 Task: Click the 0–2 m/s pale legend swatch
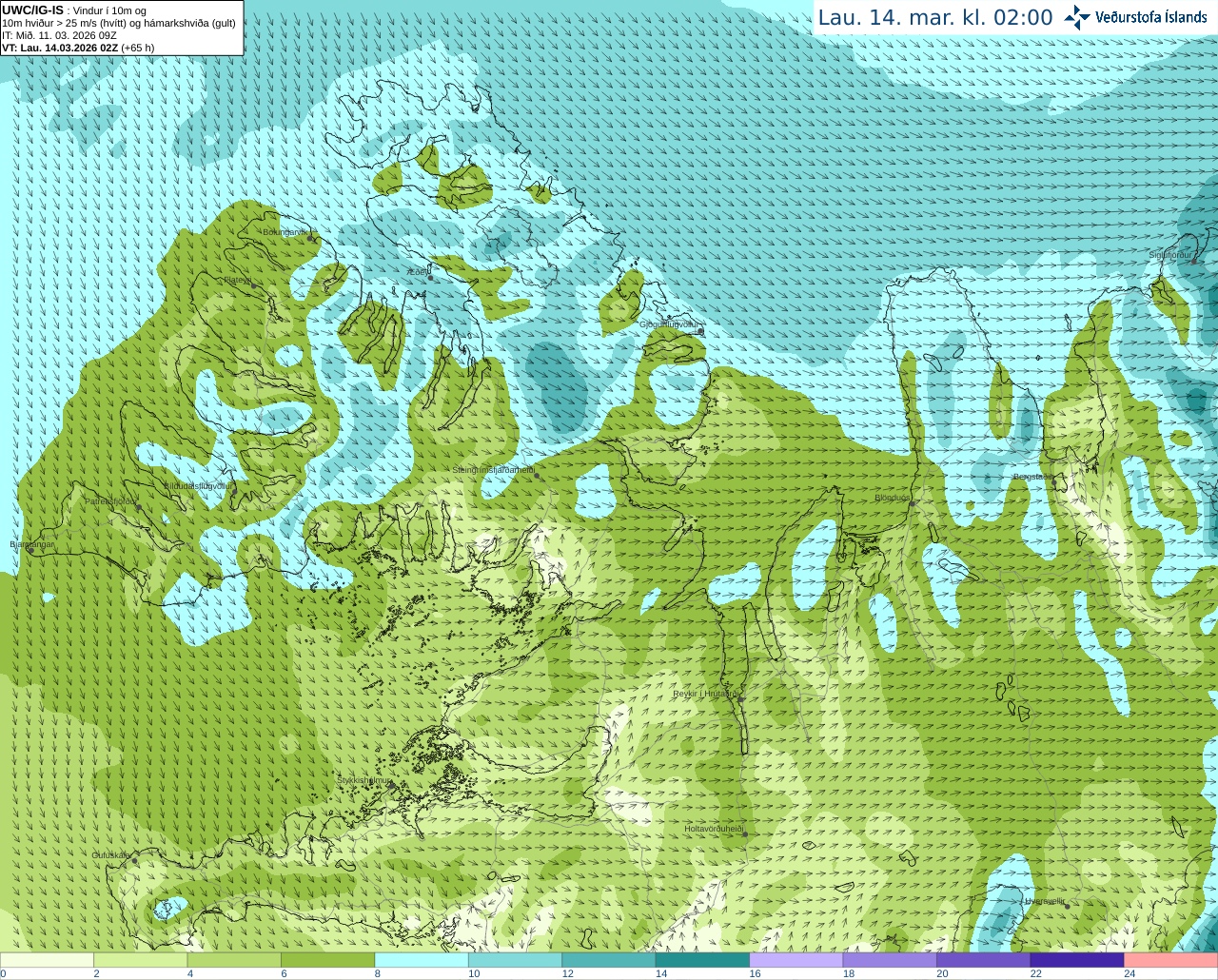click(47, 960)
